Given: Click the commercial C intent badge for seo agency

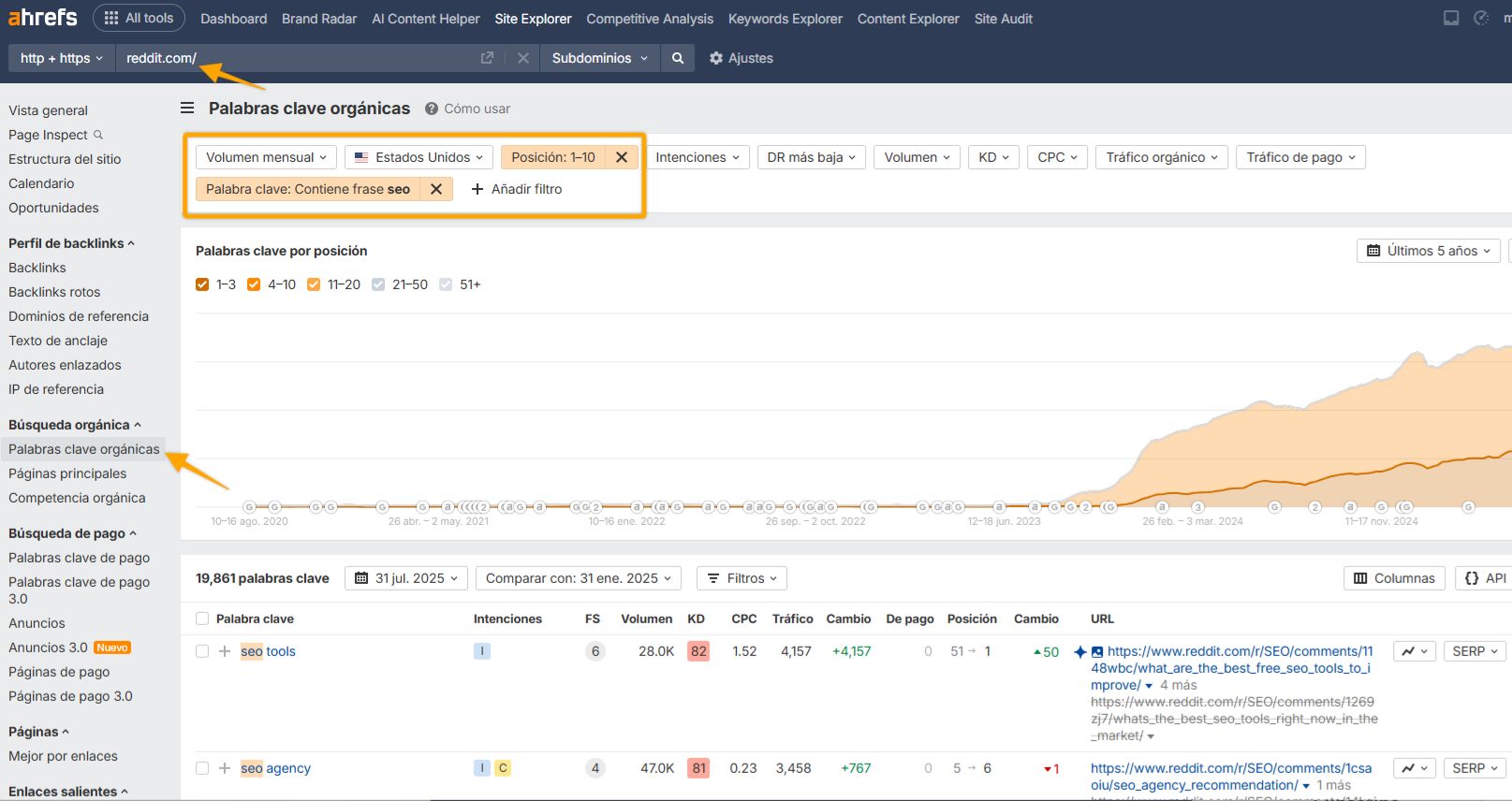Looking at the screenshot, I should (x=503, y=768).
